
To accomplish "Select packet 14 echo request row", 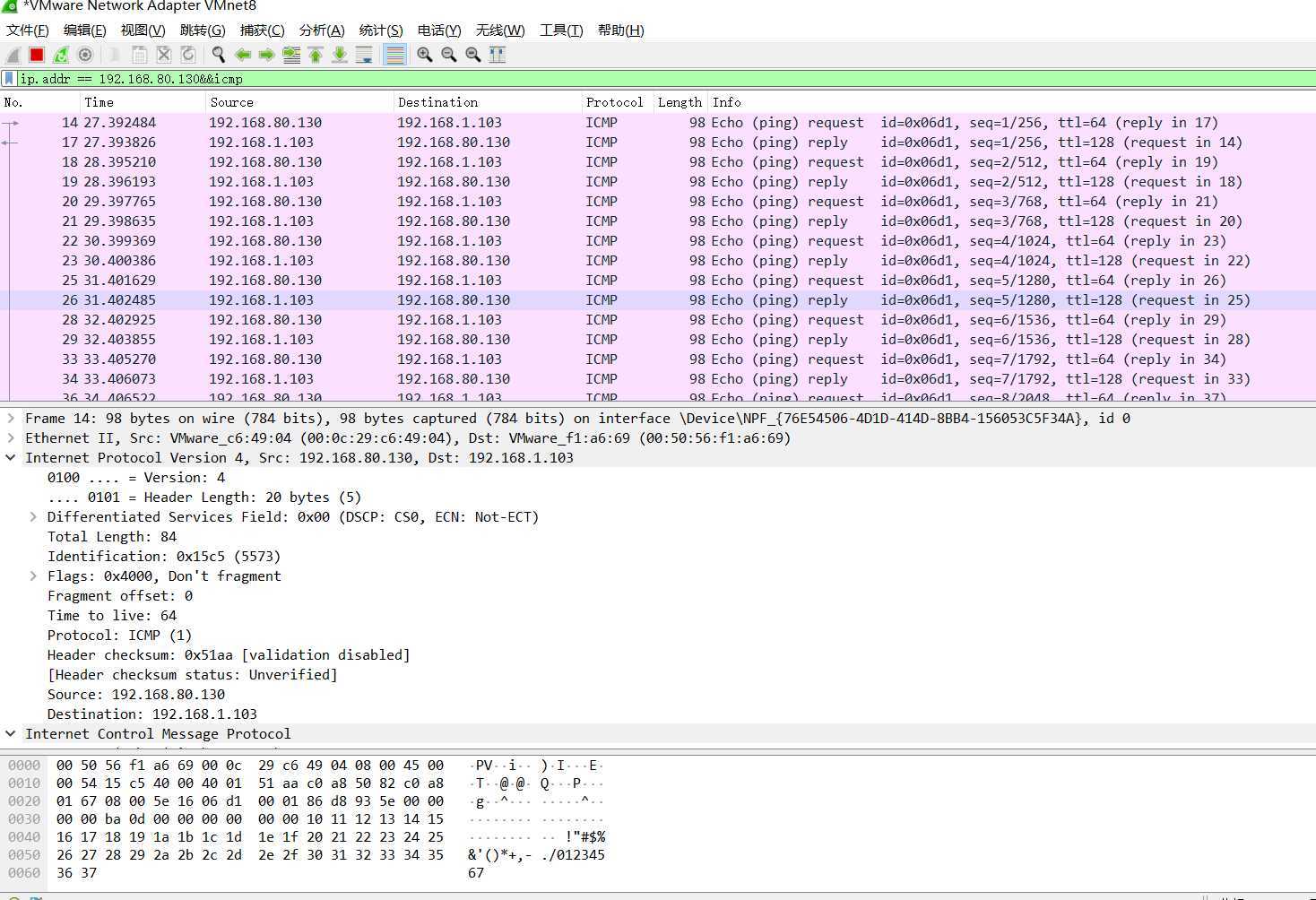I will click(x=658, y=122).
